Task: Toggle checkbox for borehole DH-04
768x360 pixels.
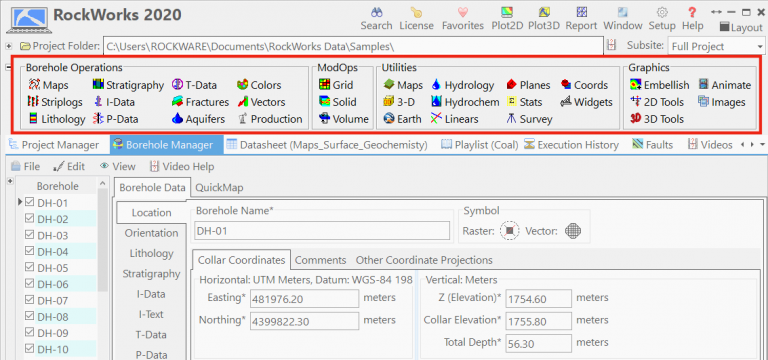Action: [x=29, y=251]
